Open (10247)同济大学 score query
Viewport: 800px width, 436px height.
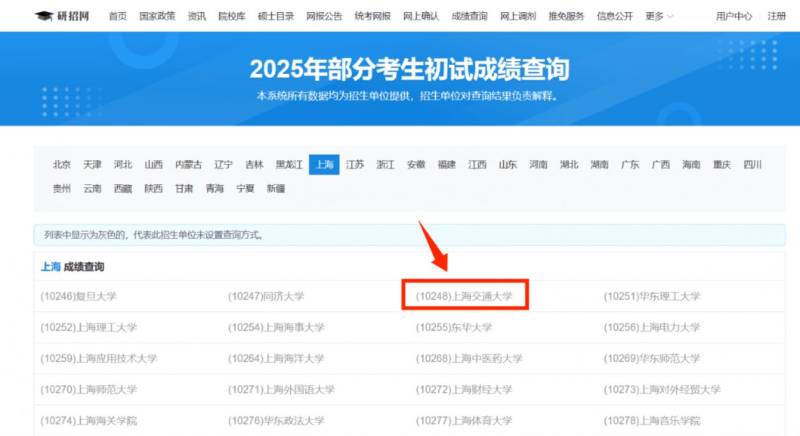[x=266, y=296]
